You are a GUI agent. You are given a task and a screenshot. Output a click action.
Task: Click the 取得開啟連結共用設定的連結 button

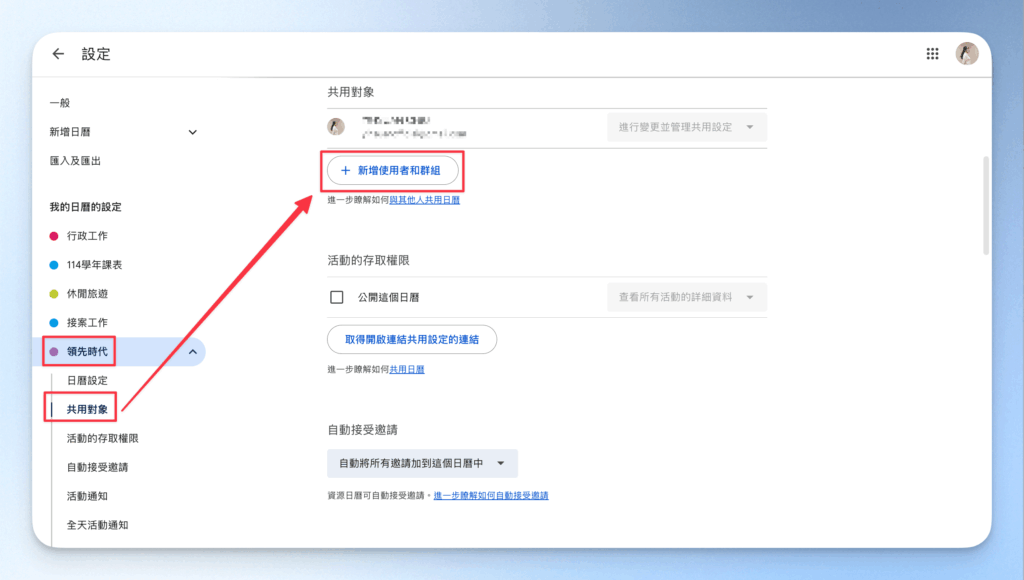[x=412, y=340]
